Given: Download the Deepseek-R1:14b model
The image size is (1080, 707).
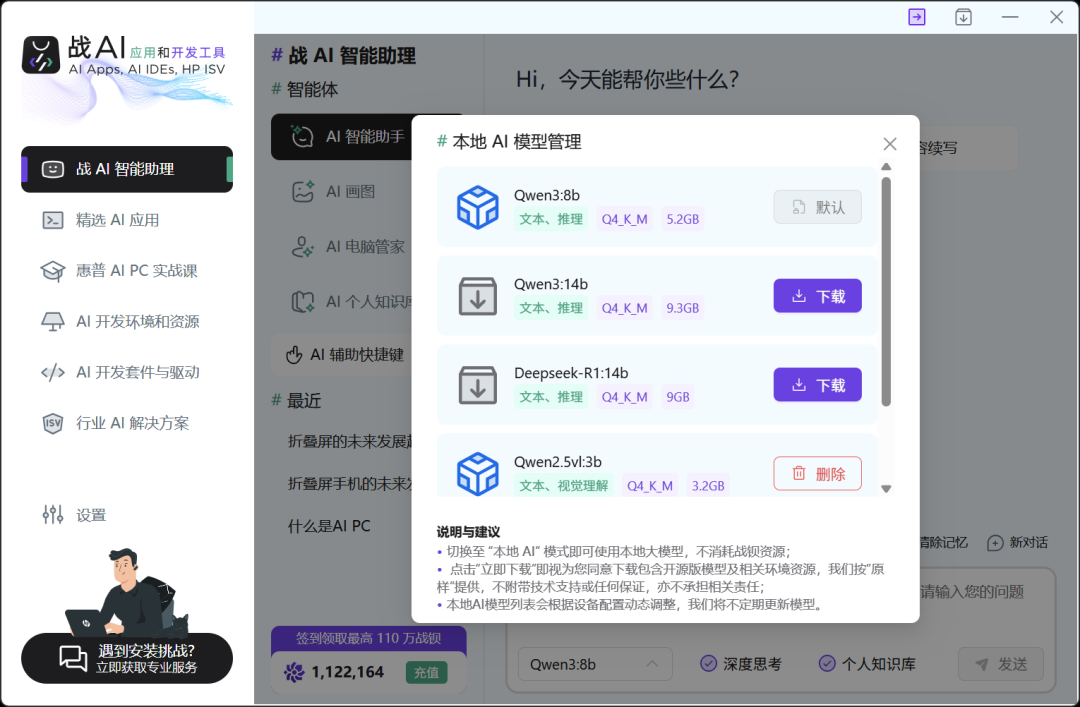Looking at the screenshot, I should pos(818,385).
